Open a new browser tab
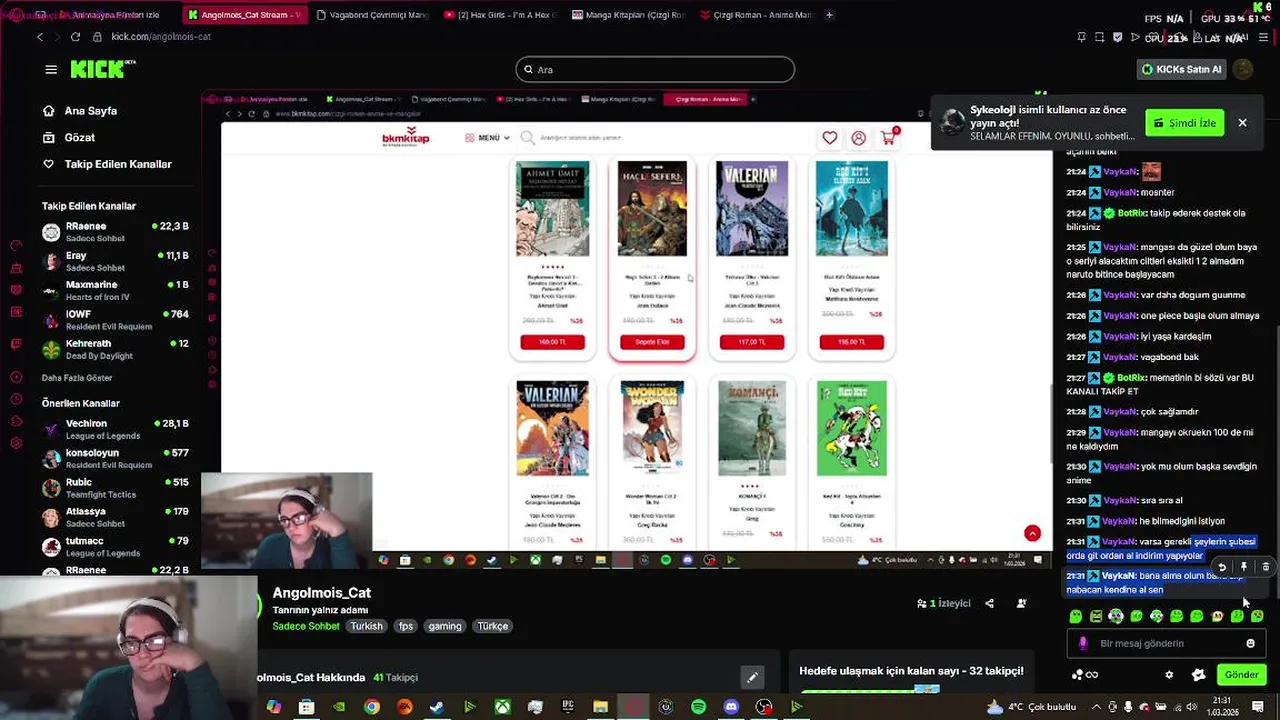 coord(830,15)
